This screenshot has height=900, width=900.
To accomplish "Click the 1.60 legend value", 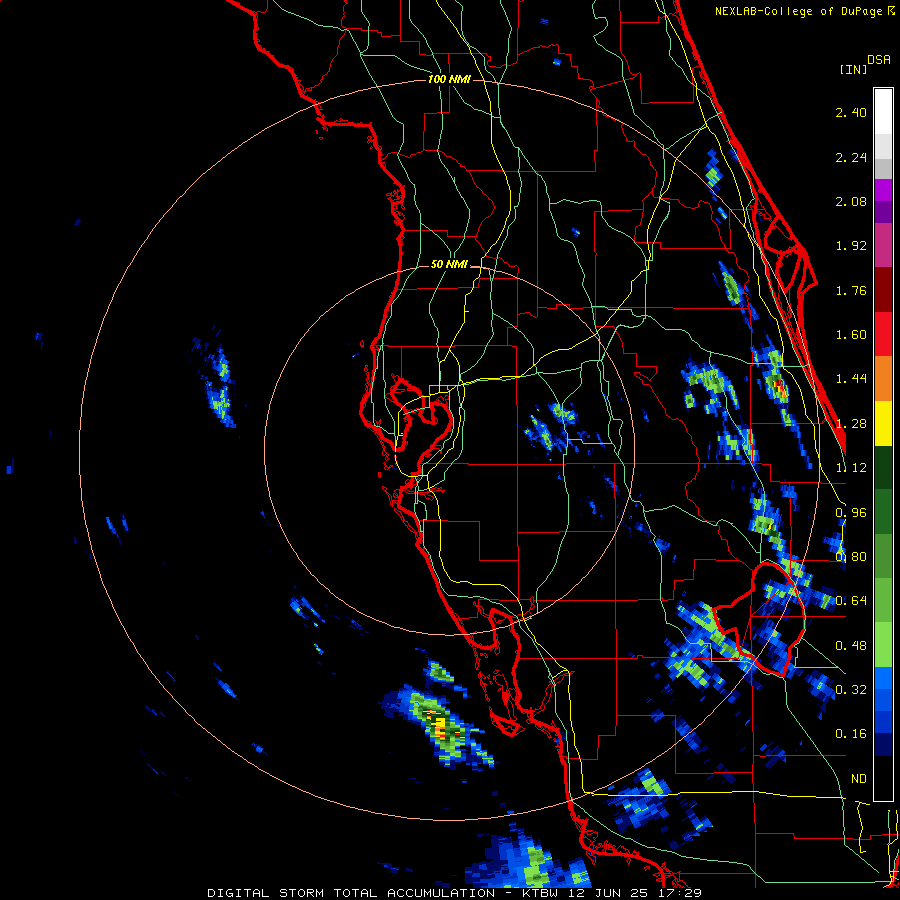I will pos(851,335).
